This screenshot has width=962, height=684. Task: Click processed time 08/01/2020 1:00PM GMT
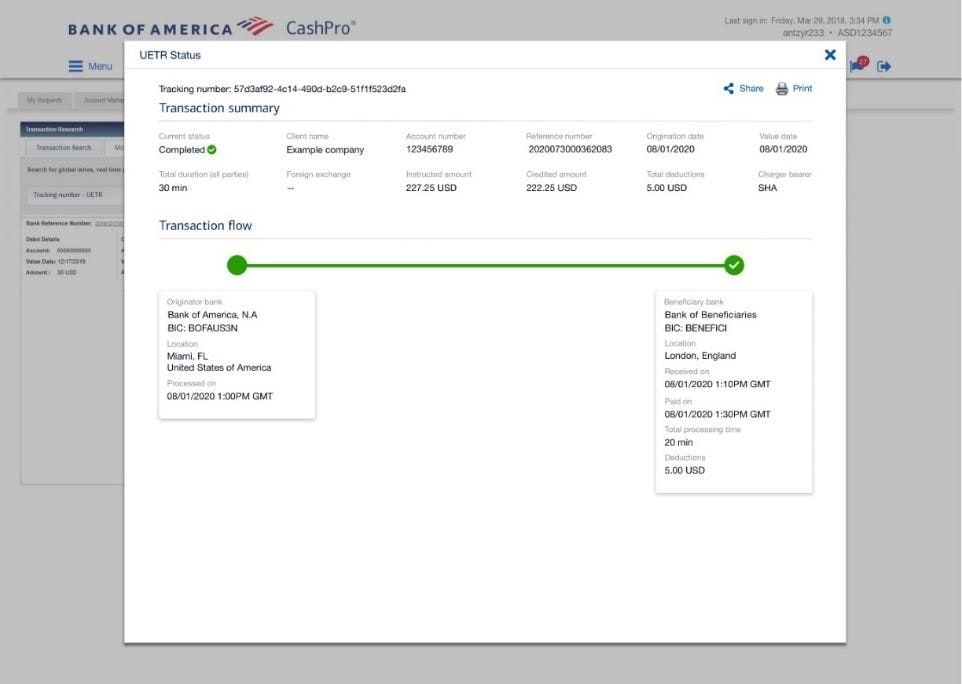(x=220, y=396)
